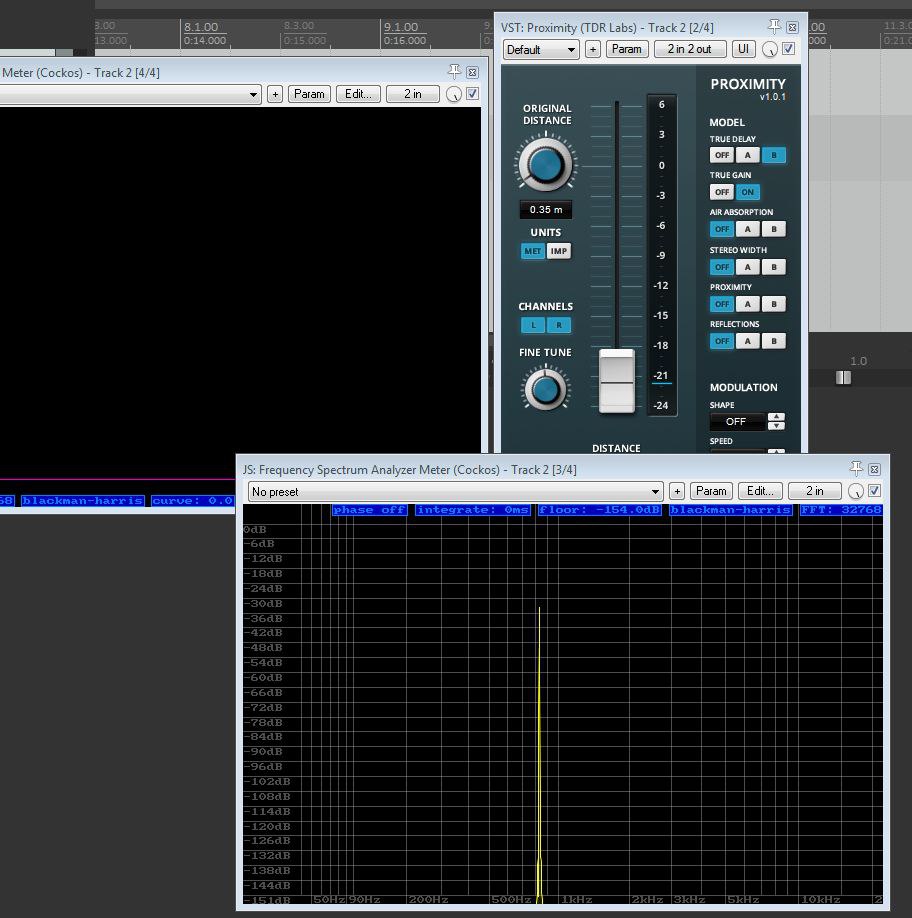
Task: Pin the left Meter window
Action: (x=455, y=72)
